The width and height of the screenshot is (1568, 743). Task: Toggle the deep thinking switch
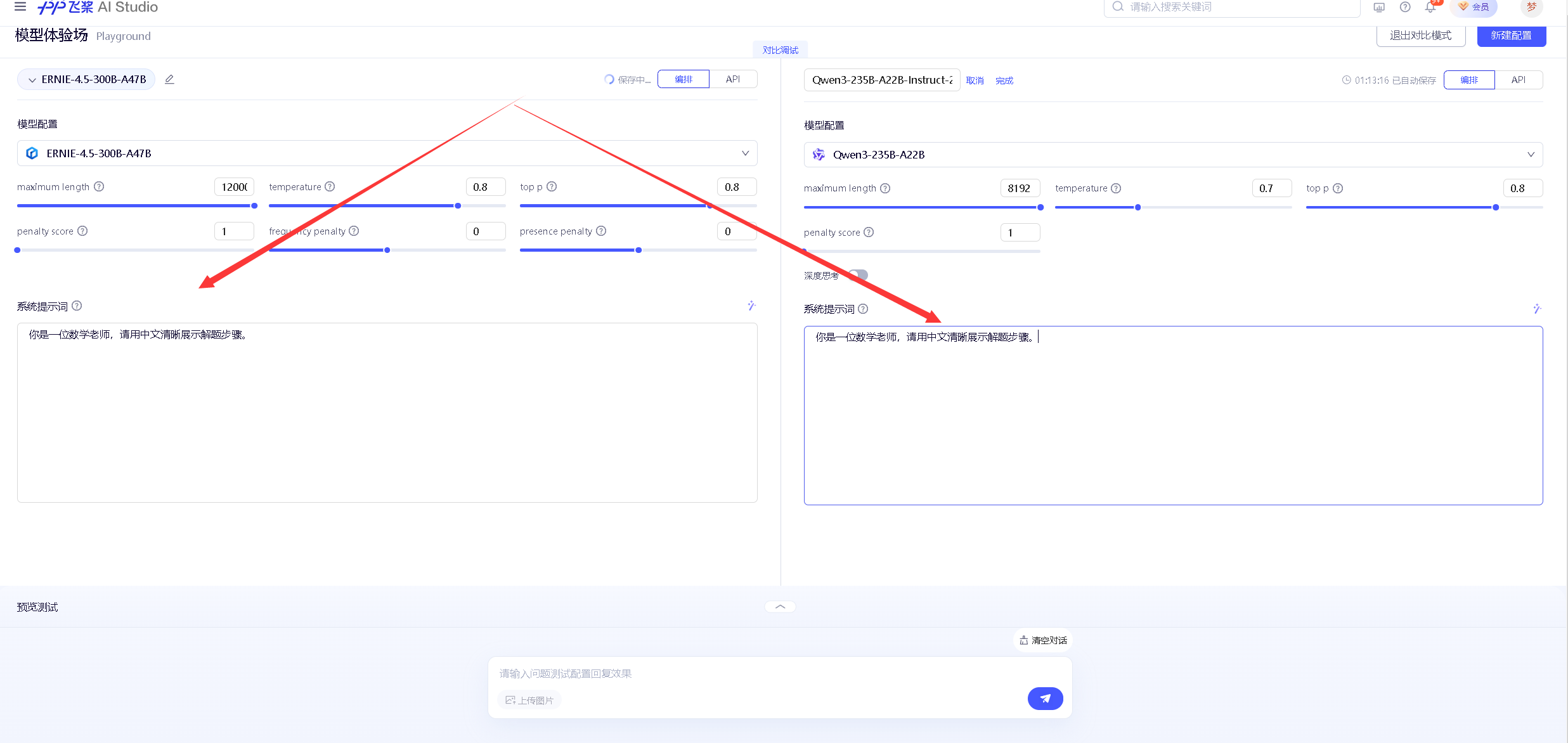858,275
